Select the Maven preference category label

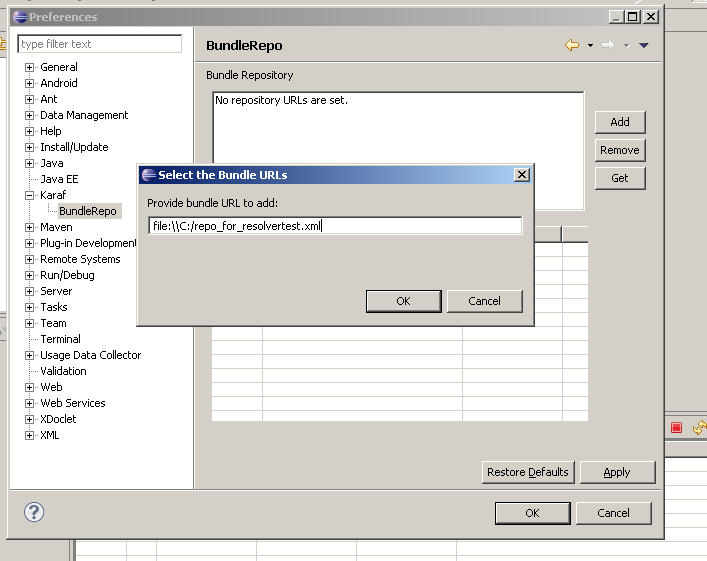56,227
